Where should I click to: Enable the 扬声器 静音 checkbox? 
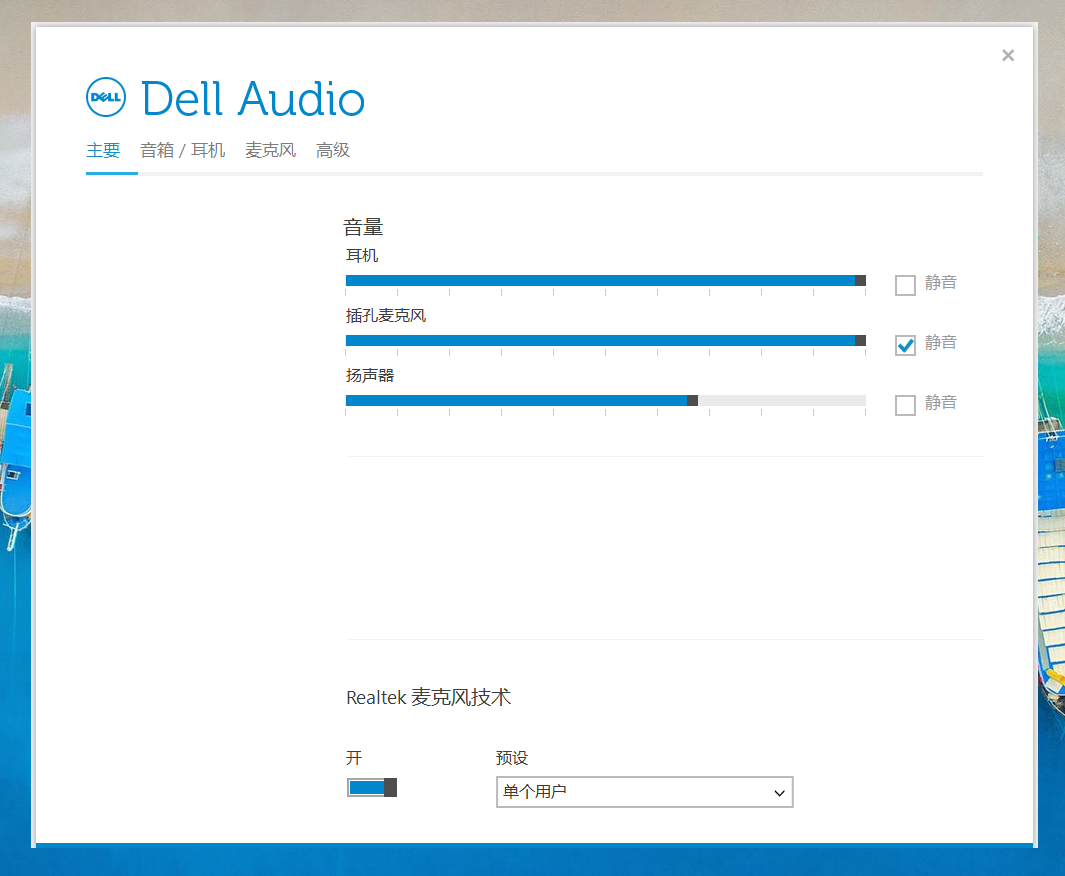tap(905, 405)
